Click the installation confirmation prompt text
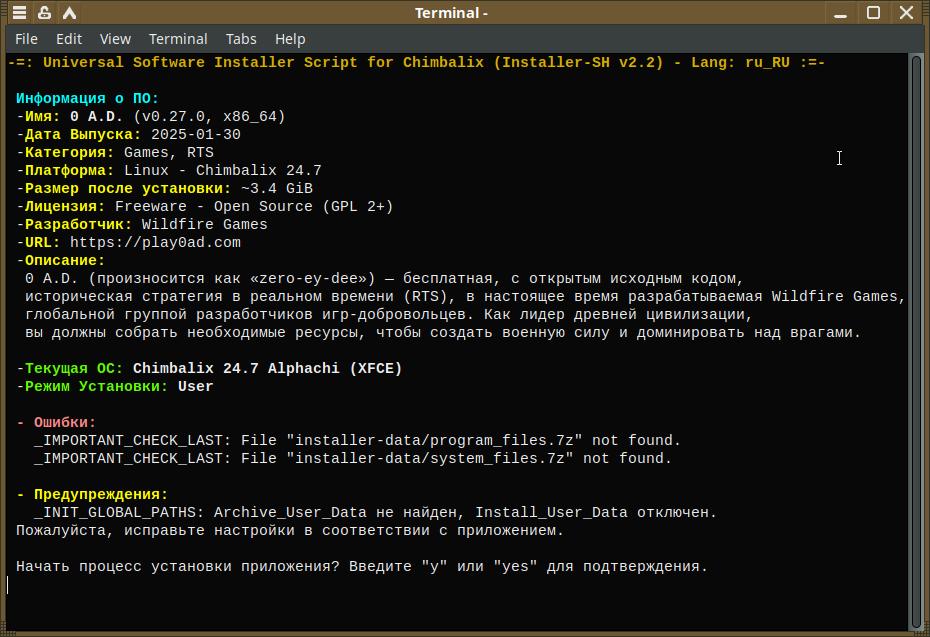The image size is (930, 637). point(361,567)
